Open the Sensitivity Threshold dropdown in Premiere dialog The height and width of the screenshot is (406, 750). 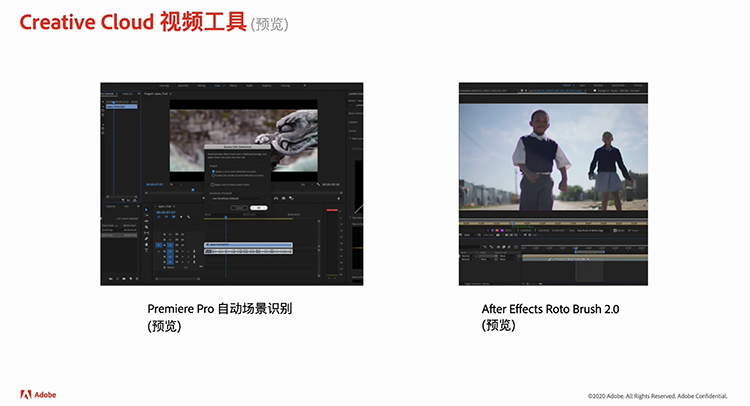pyautogui.click(x=237, y=198)
